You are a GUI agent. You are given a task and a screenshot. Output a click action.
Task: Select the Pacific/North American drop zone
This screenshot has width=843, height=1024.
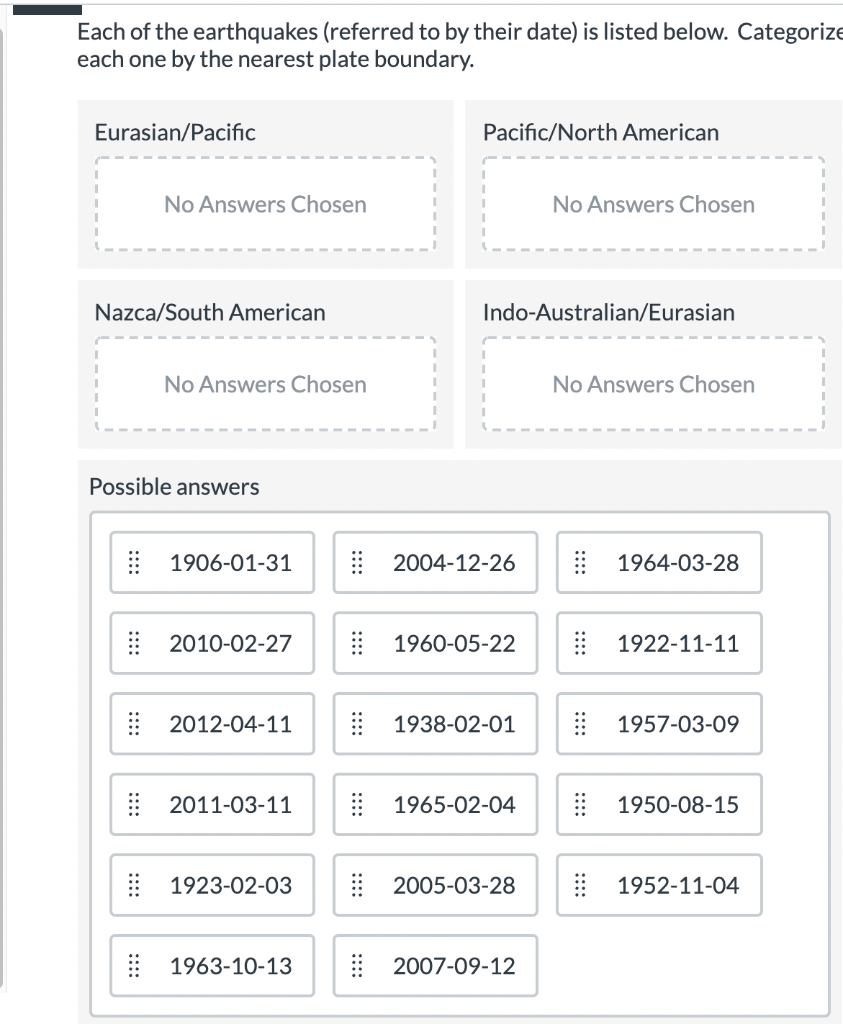pyautogui.click(x=654, y=204)
